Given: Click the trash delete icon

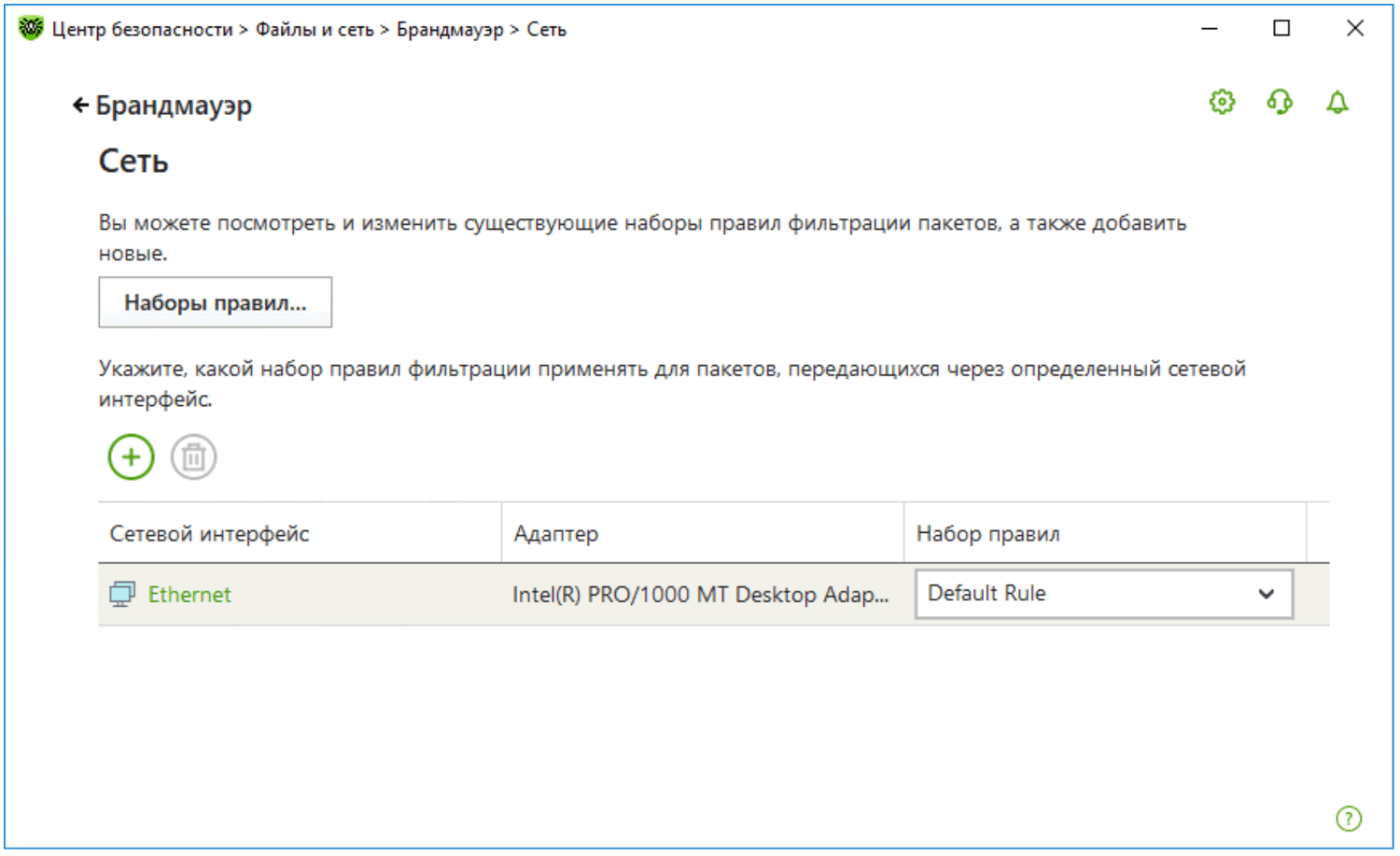Looking at the screenshot, I should (193, 457).
